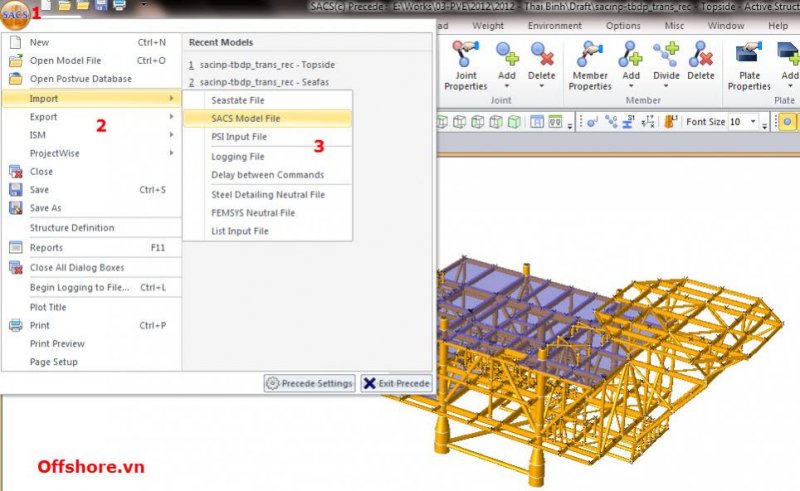Open recent model sacinp-tbdp_trans_rec - Seafas
This screenshot has height=491, width=800.
click(259, 82)
